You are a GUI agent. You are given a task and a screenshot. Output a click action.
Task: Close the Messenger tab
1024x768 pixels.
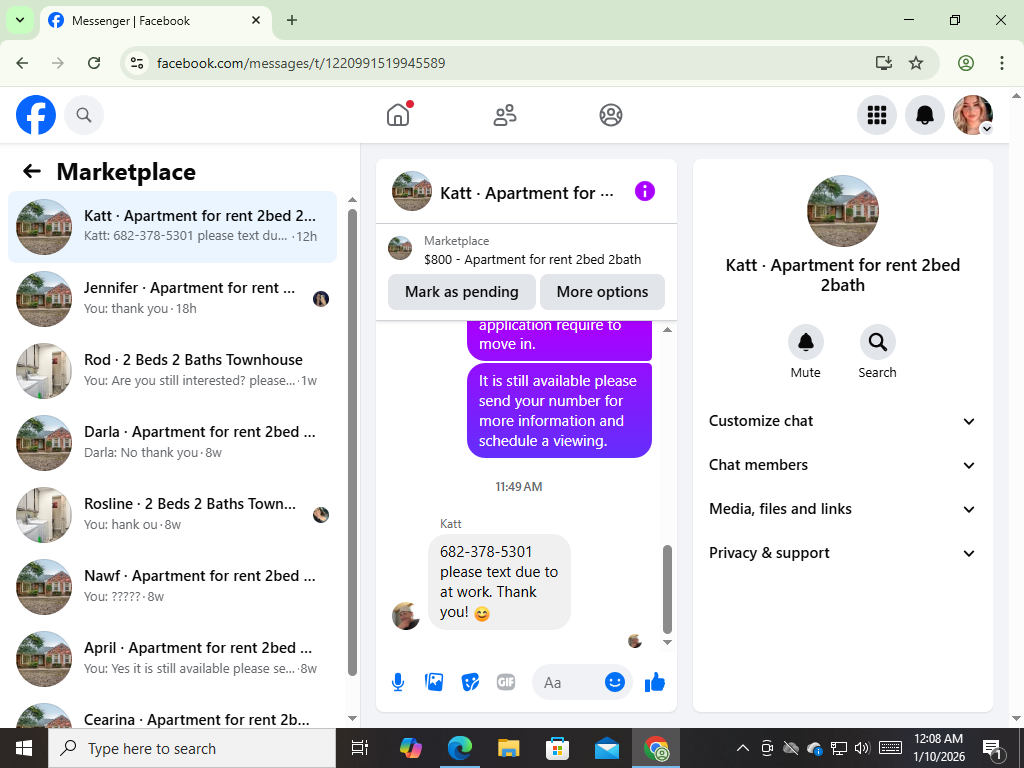(x=256, y=20)
